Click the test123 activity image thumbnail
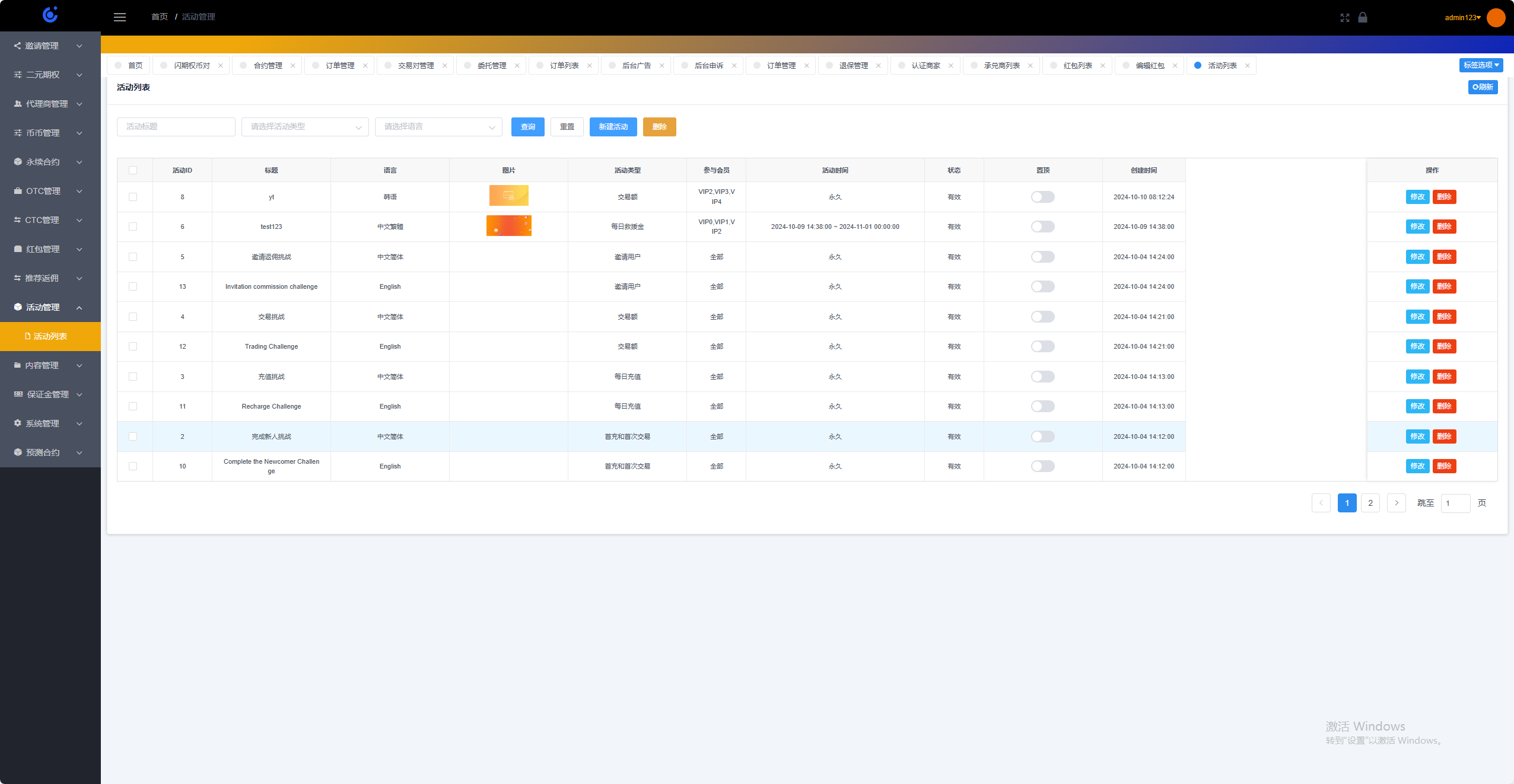Image resolution: width=1514 pixels, height=784 pixels. (508, 226)
